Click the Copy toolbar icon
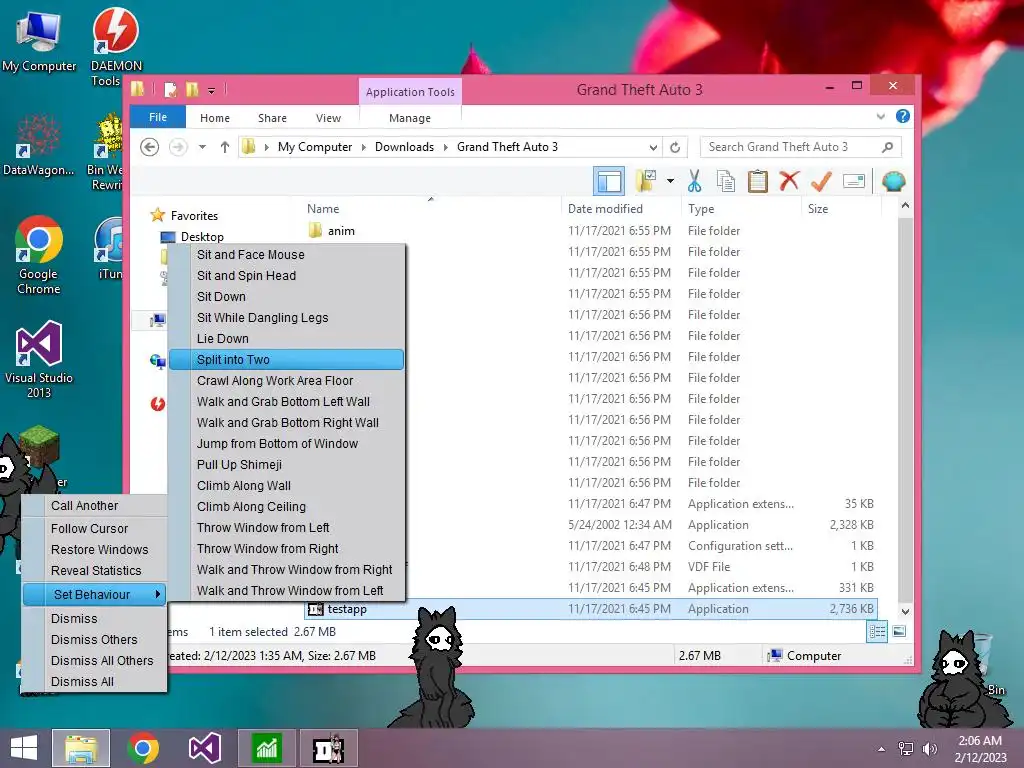Screen dimensions: 1024x768 [x=726, y=181]
